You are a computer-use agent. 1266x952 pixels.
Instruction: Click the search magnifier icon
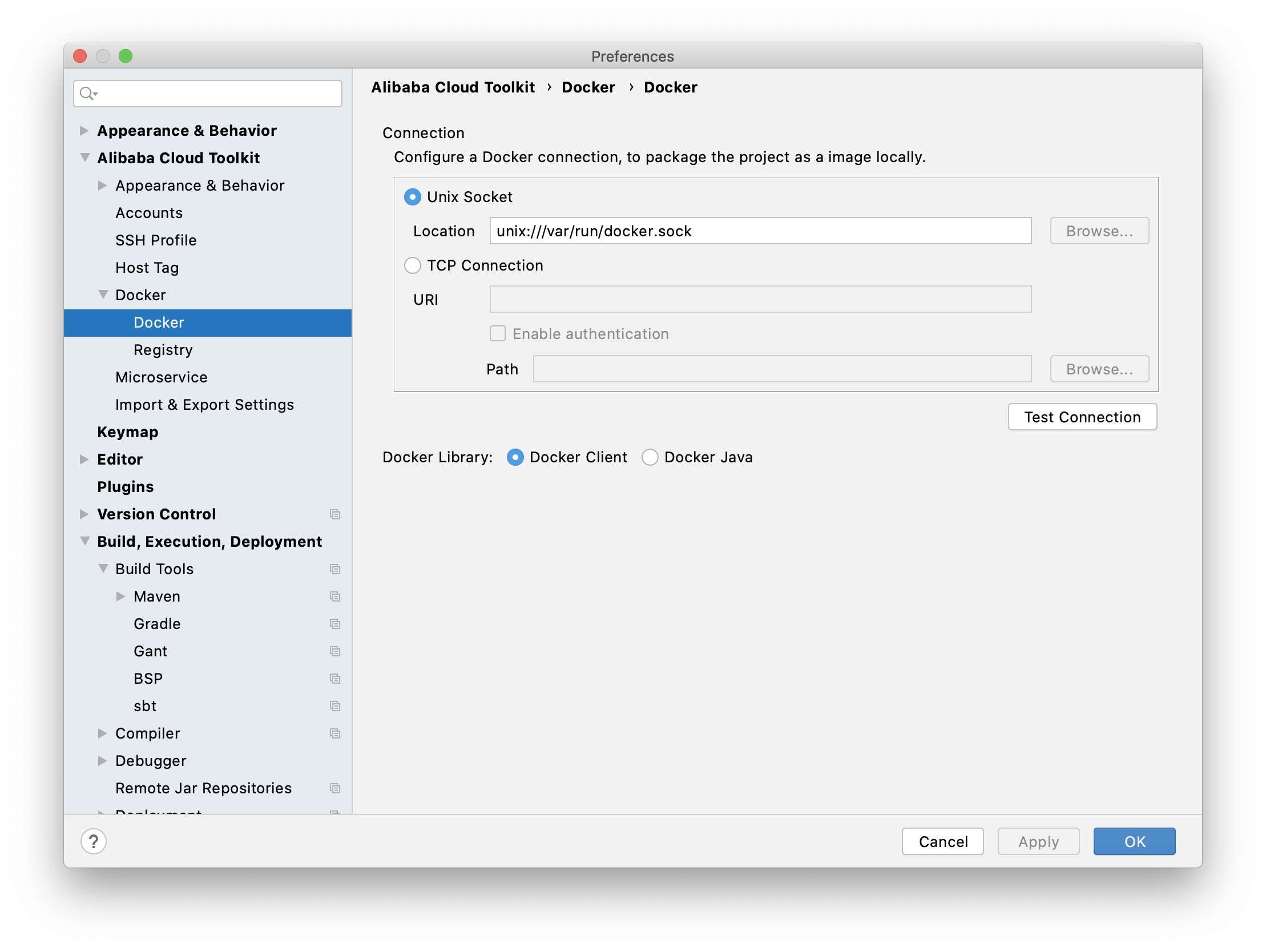[x=87, y=93]
